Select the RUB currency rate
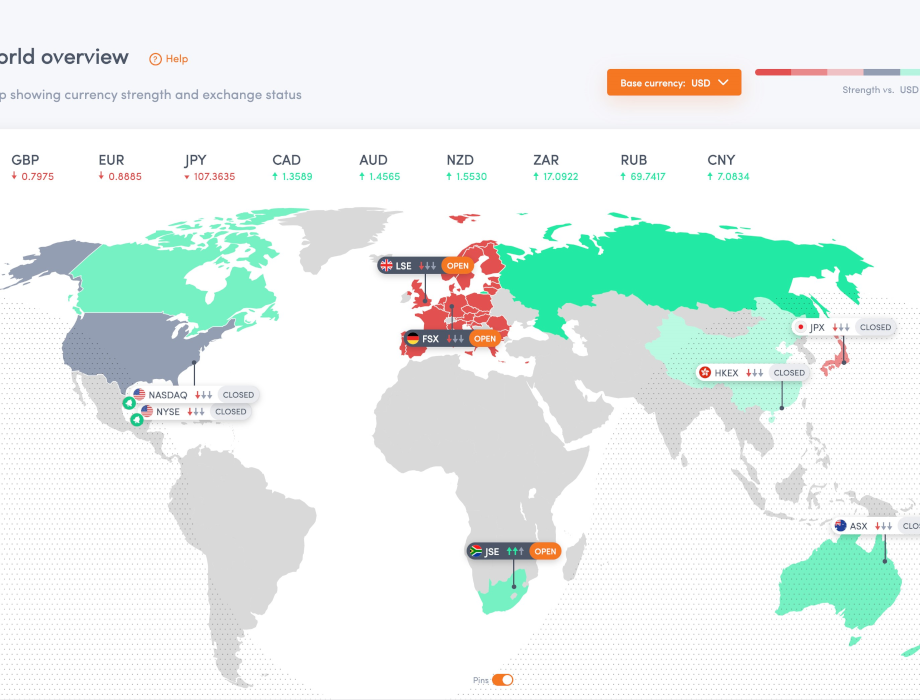Image resolution: width=920 pixels, height=700 pixels. pos(642,168)
